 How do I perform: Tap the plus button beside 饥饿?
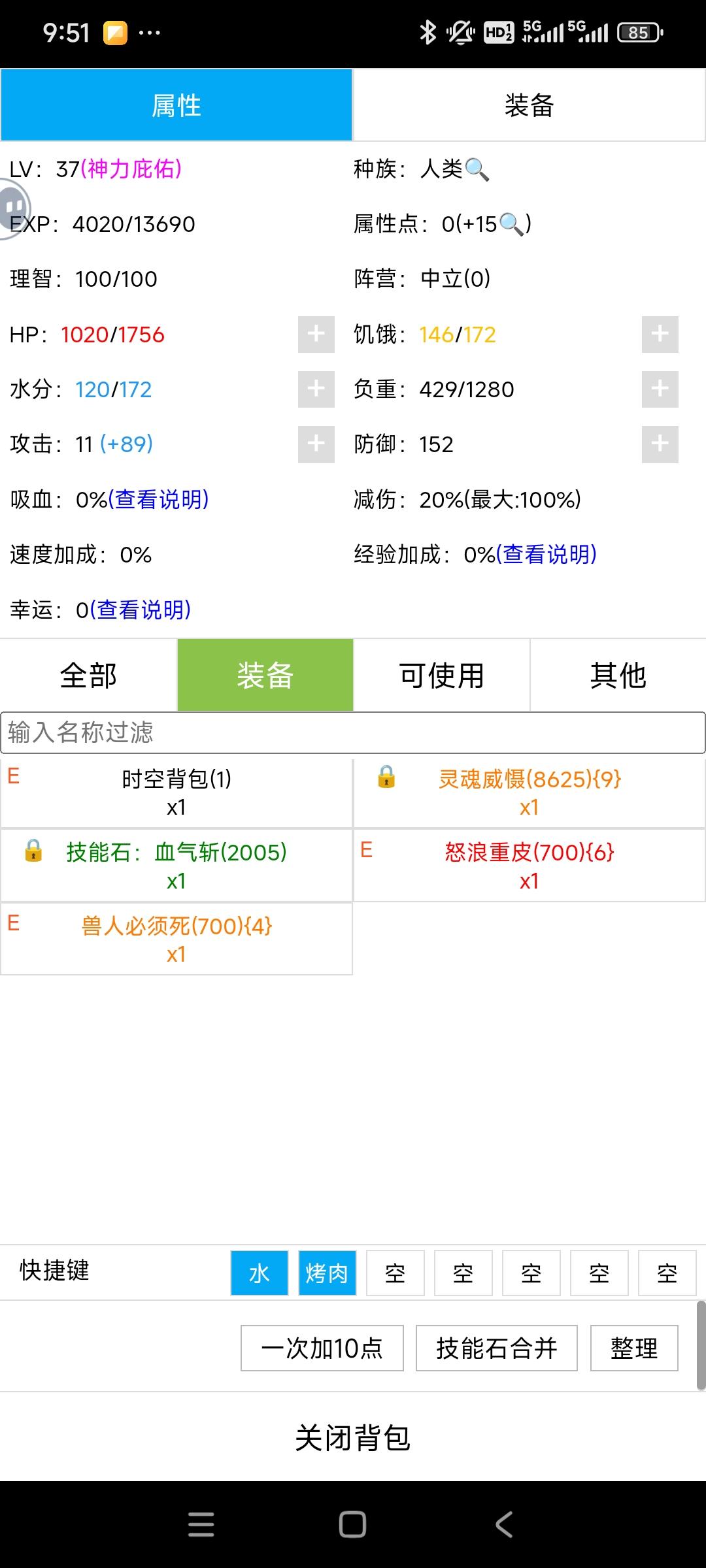pos(660,335)
